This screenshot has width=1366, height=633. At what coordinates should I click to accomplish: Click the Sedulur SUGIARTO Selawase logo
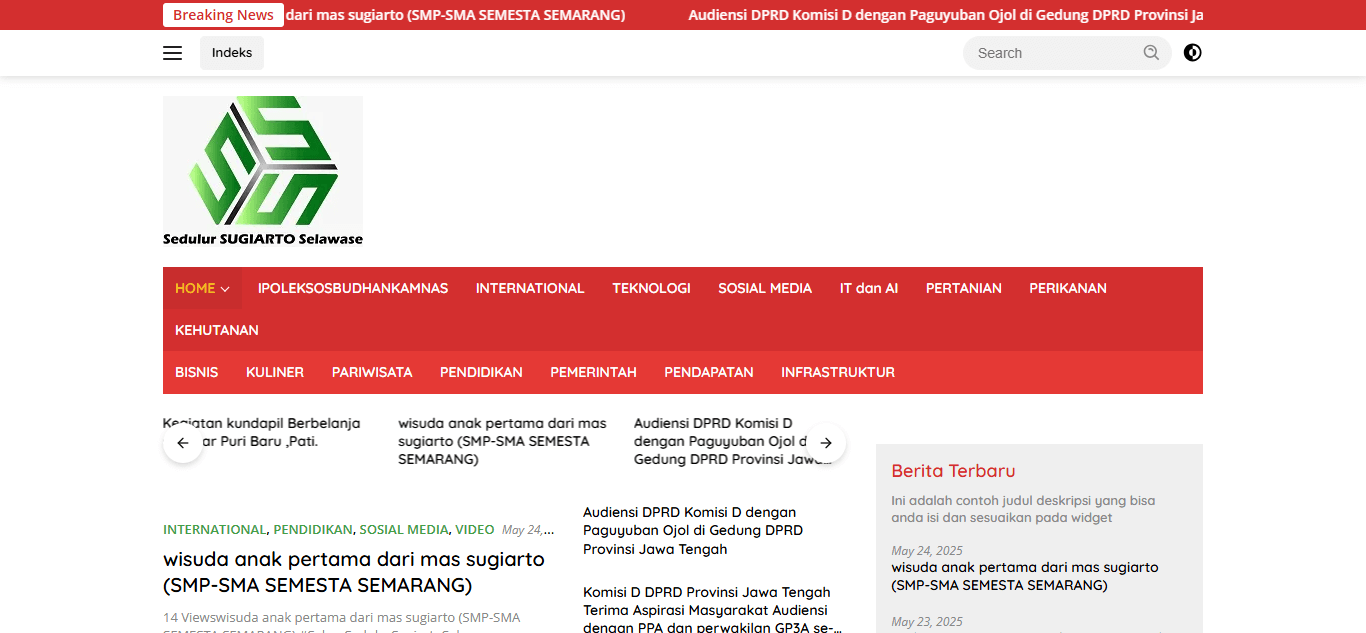coord(263,172)
